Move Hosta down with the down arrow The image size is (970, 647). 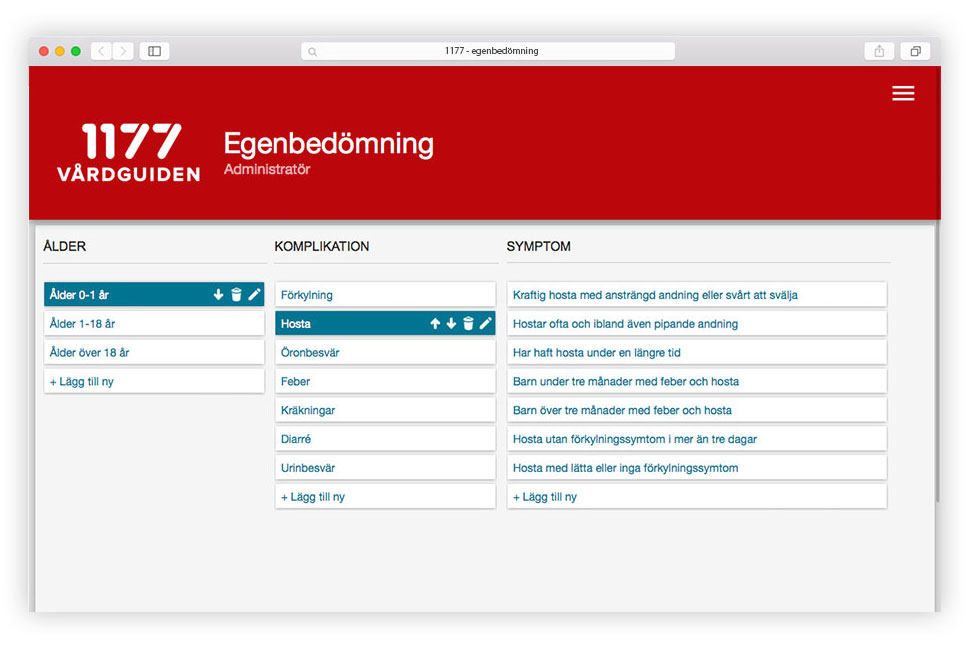[451, 324]
